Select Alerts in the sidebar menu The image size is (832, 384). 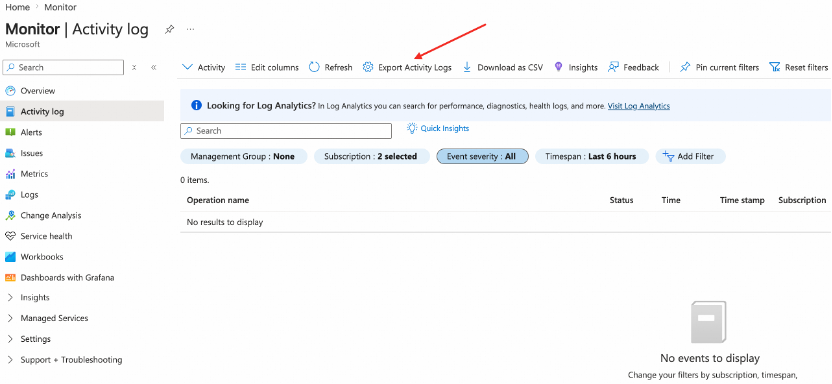pos(31,132)
